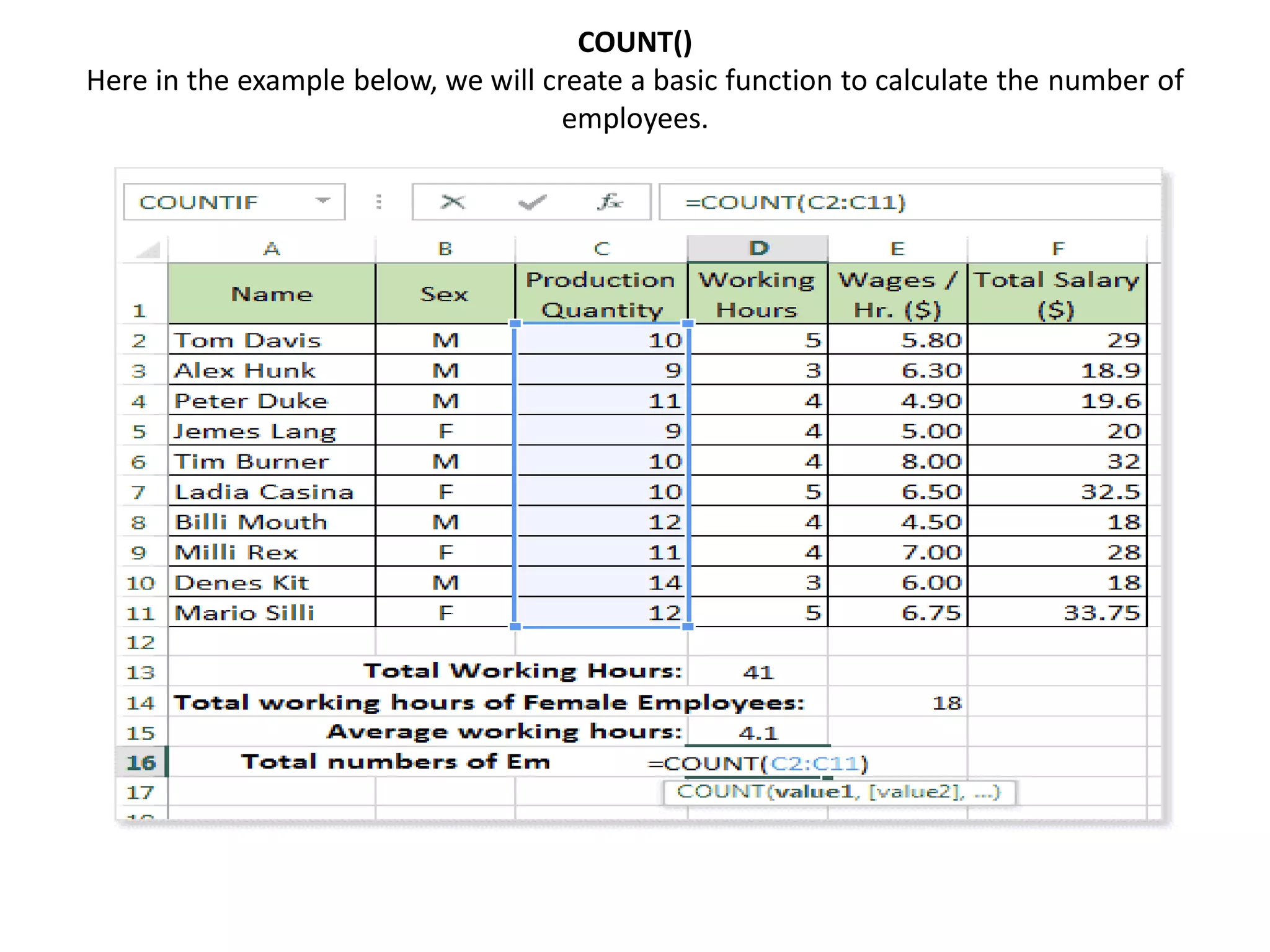Viewport: 1270px width, 952px height.
Task: Click female employees hours value 18
Action: [x=897, y=702]
